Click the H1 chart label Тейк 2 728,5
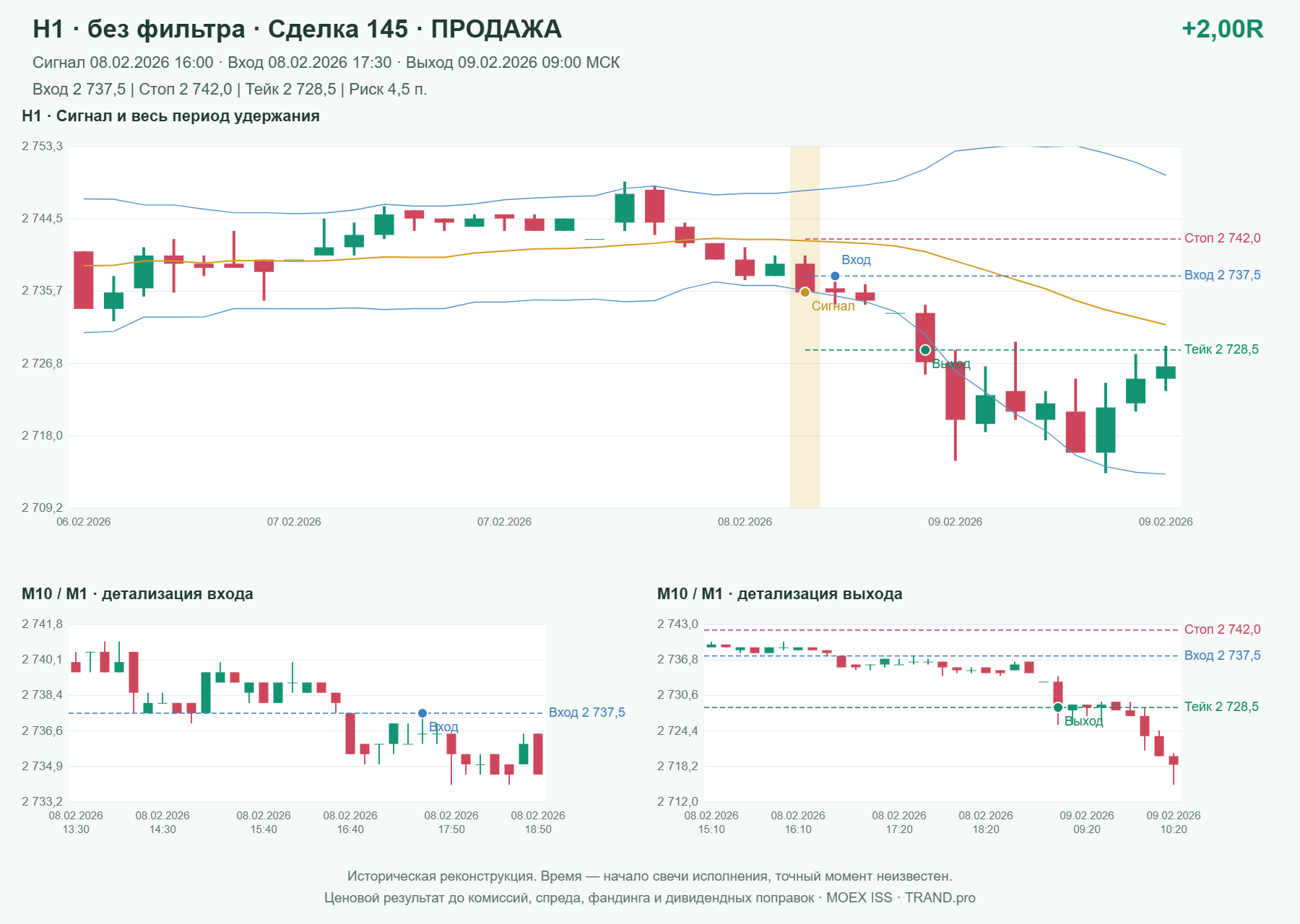The width and height of the screenshot is (1300, 924). (x=1221, y=349)
